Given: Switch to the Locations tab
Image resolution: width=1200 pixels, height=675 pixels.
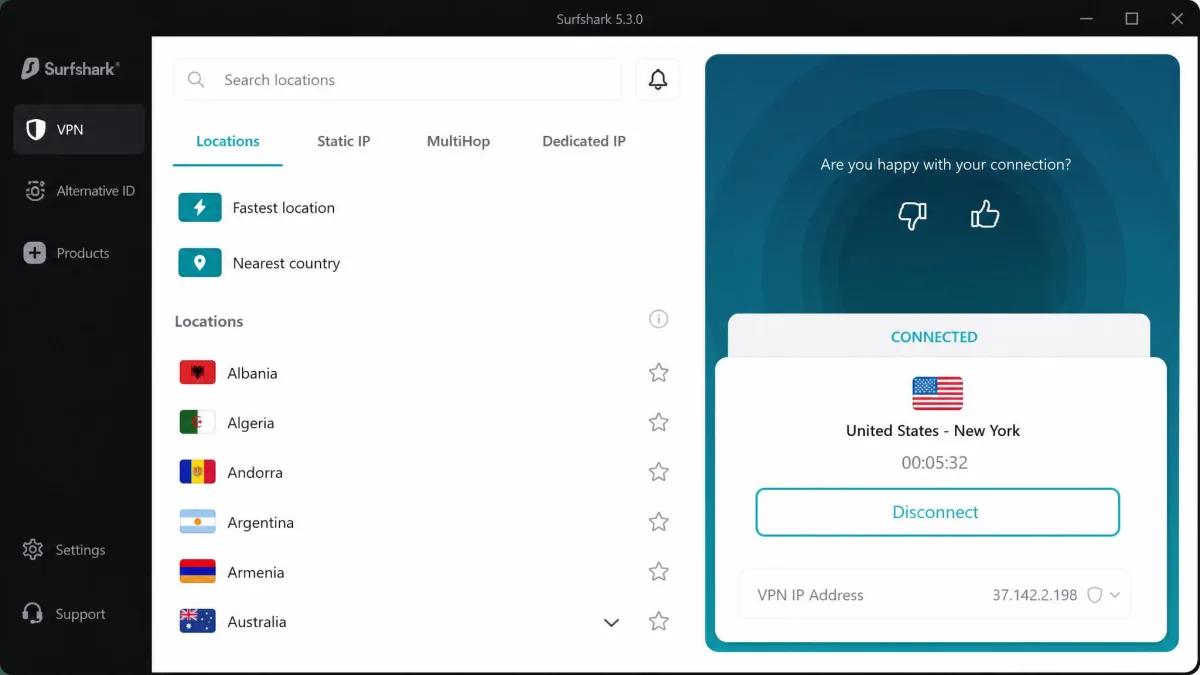Looking at the screenshot, I should tap(228, 142).
